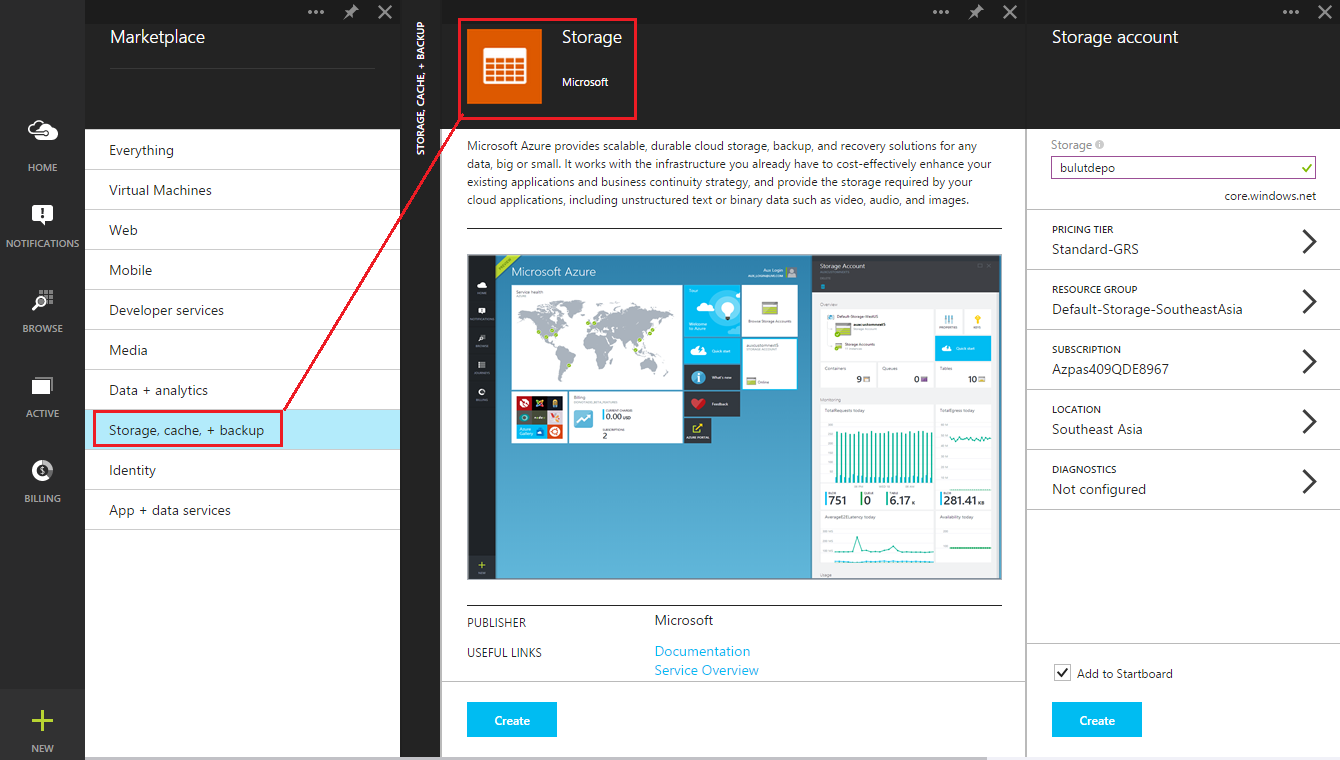
Task: Click the Storage account blade title
Action: coord(1115,37)
